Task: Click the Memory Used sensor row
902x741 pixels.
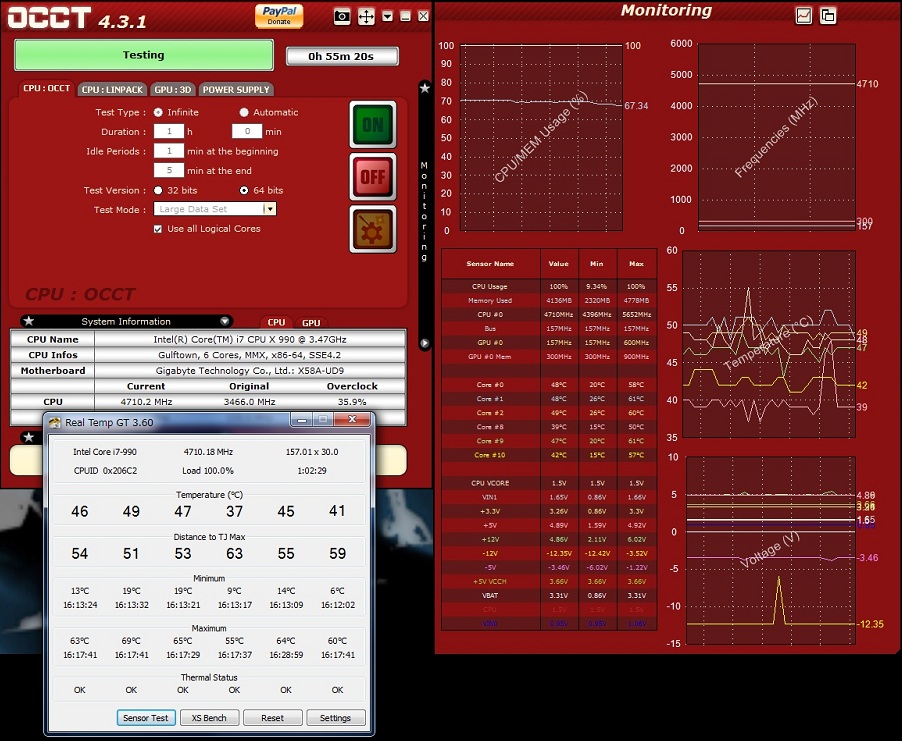Action: tap(549, 300)
